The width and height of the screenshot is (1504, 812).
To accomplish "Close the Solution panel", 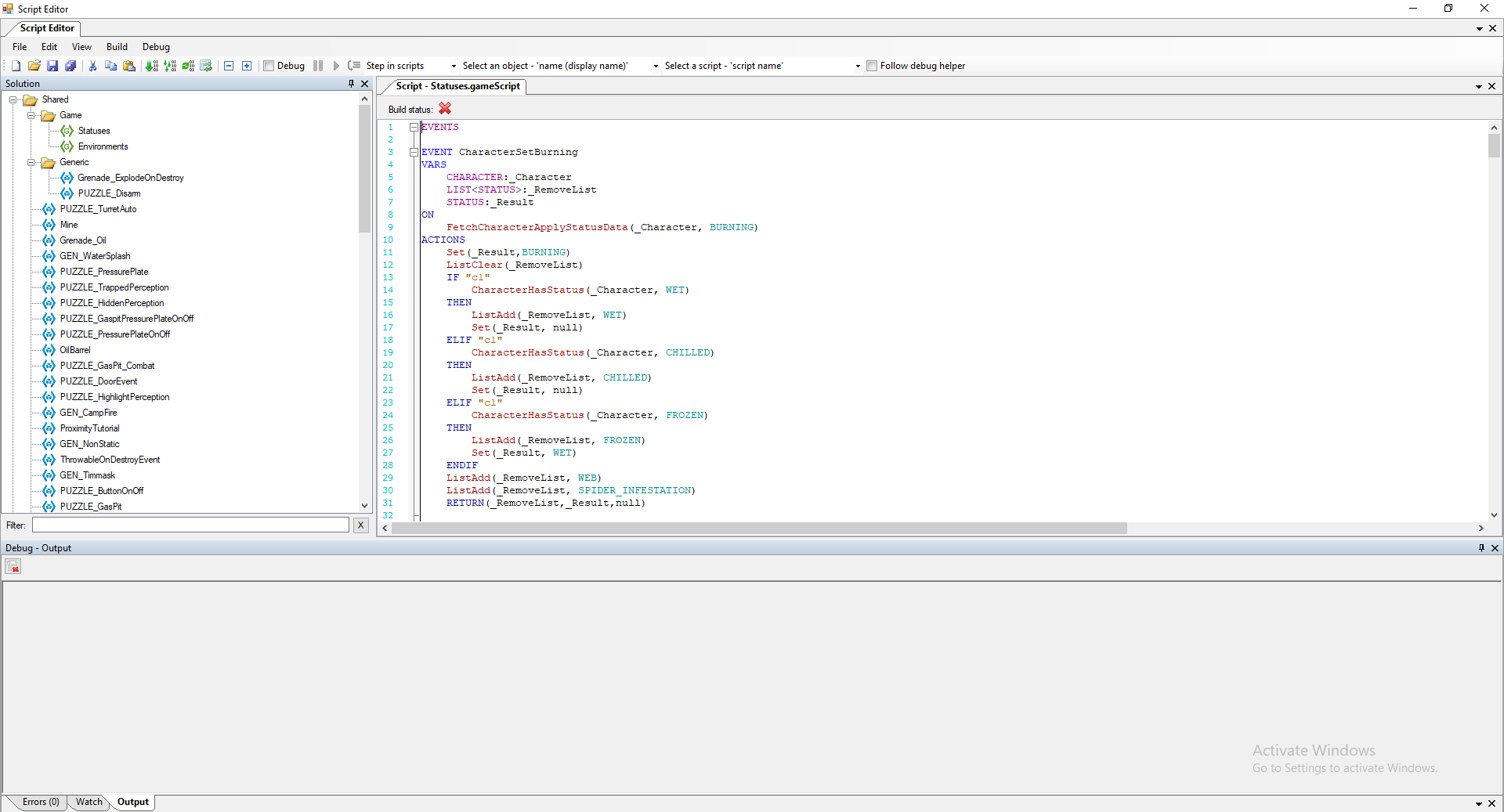I will coord(364,84).
